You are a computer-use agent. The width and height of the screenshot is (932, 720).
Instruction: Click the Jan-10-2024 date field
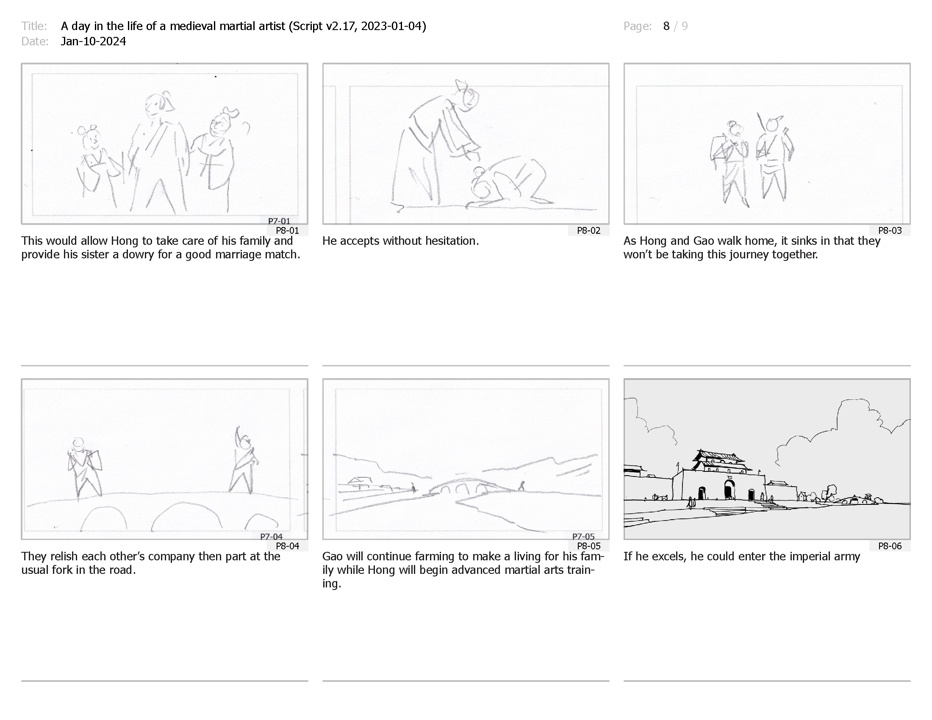click(x=93, y=41)
